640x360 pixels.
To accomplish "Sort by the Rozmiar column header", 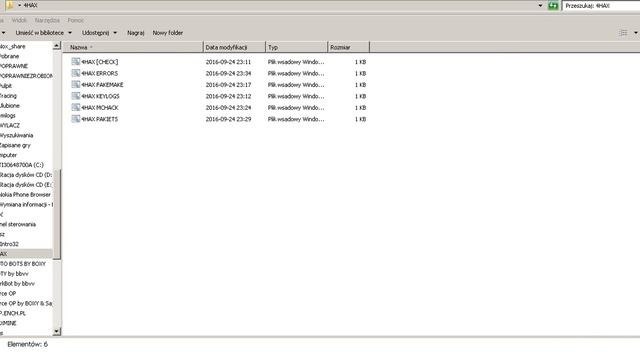I will tap(349, 47).
